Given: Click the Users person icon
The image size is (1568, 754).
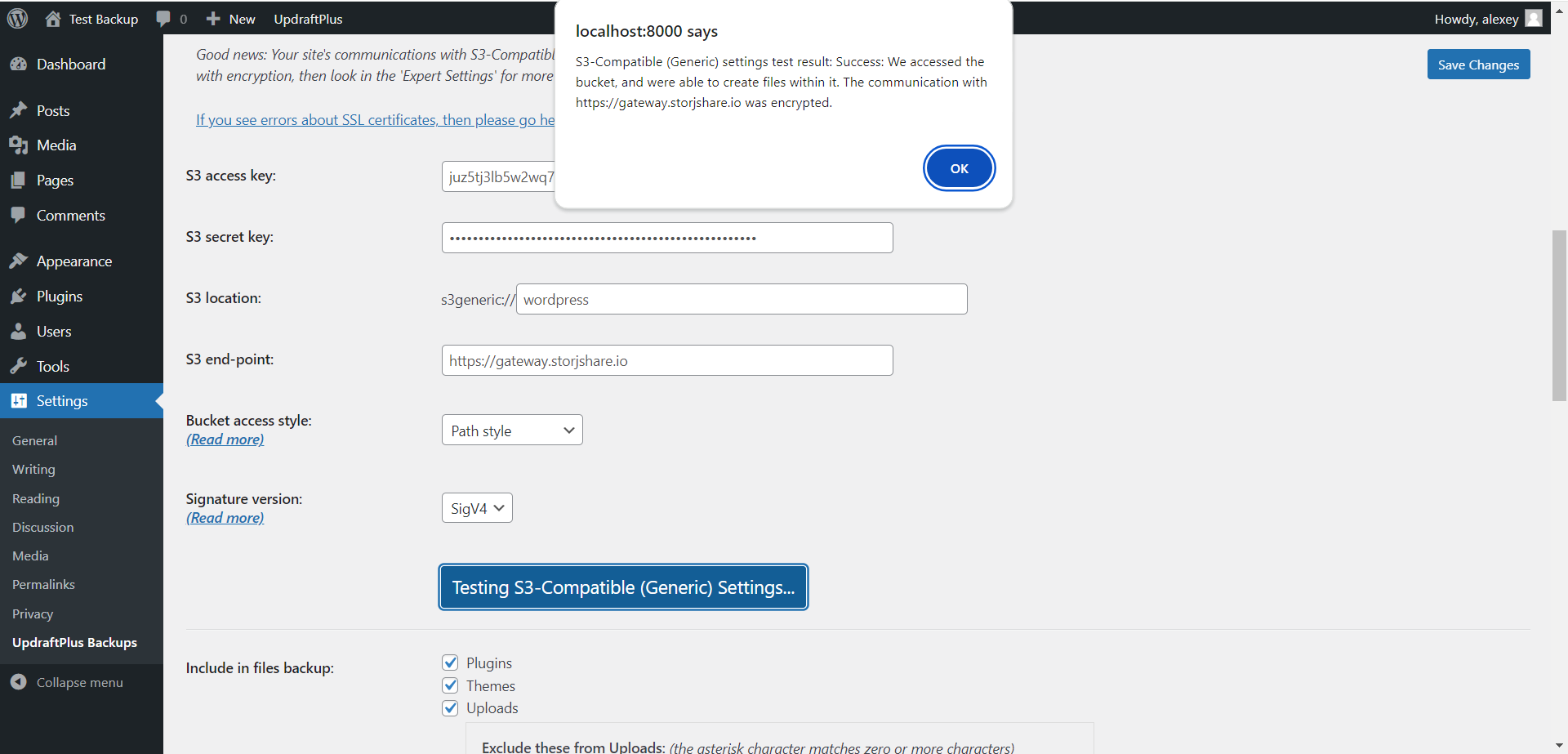Looking at the screenshot, I should 19,332.
